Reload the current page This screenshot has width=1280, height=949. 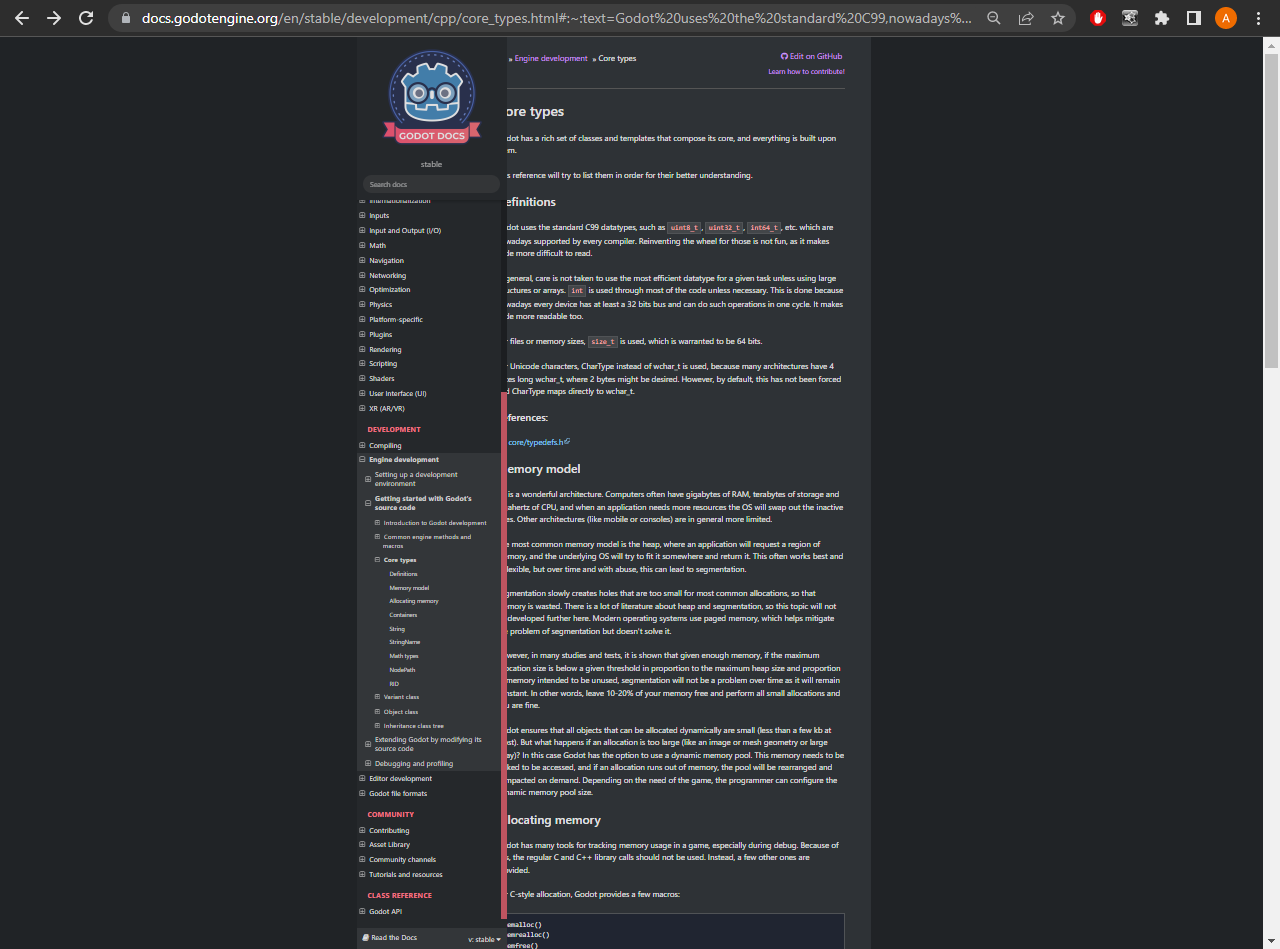[x=85, y=17]
